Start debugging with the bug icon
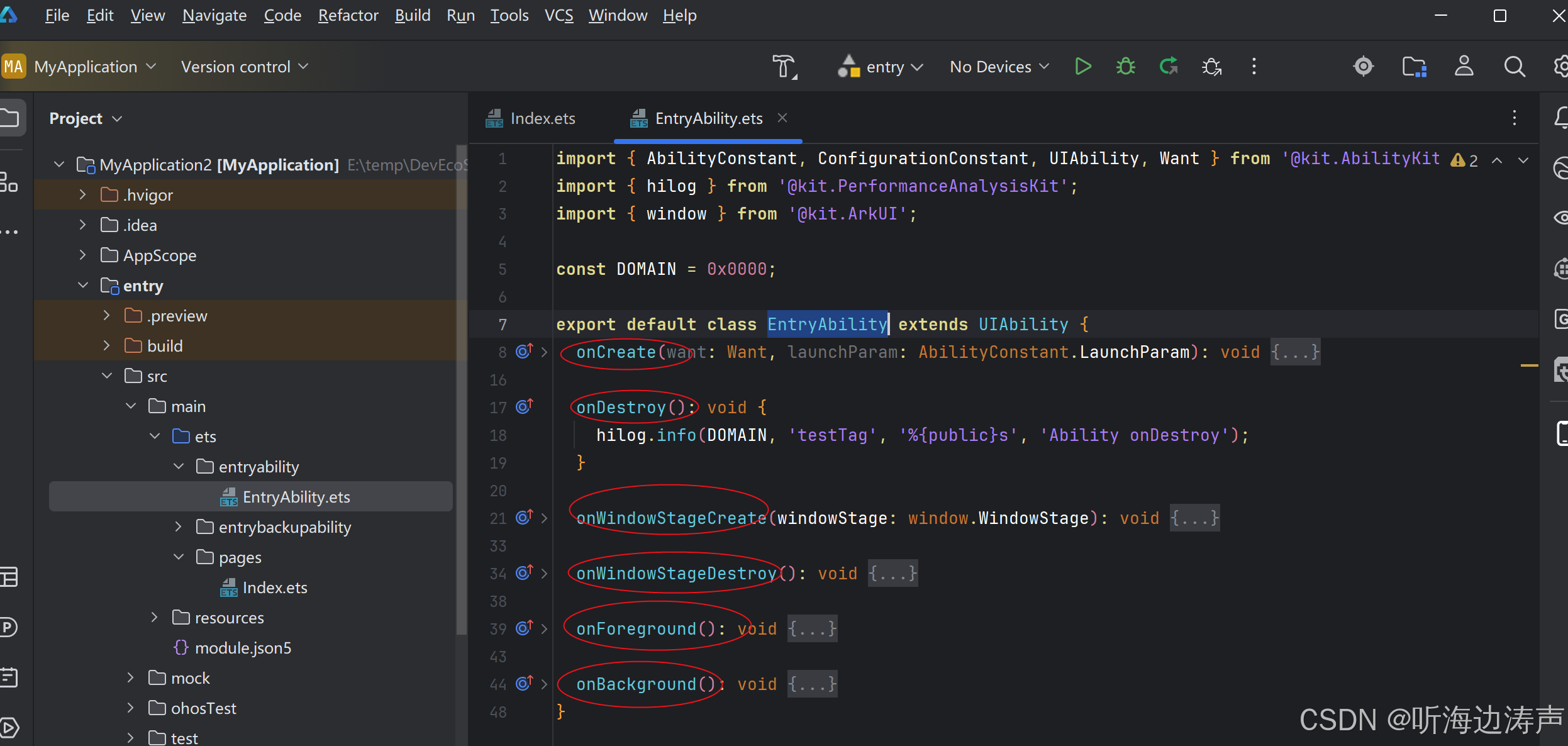Viewport: 1568px width, 746px height. coord(1125,67)
